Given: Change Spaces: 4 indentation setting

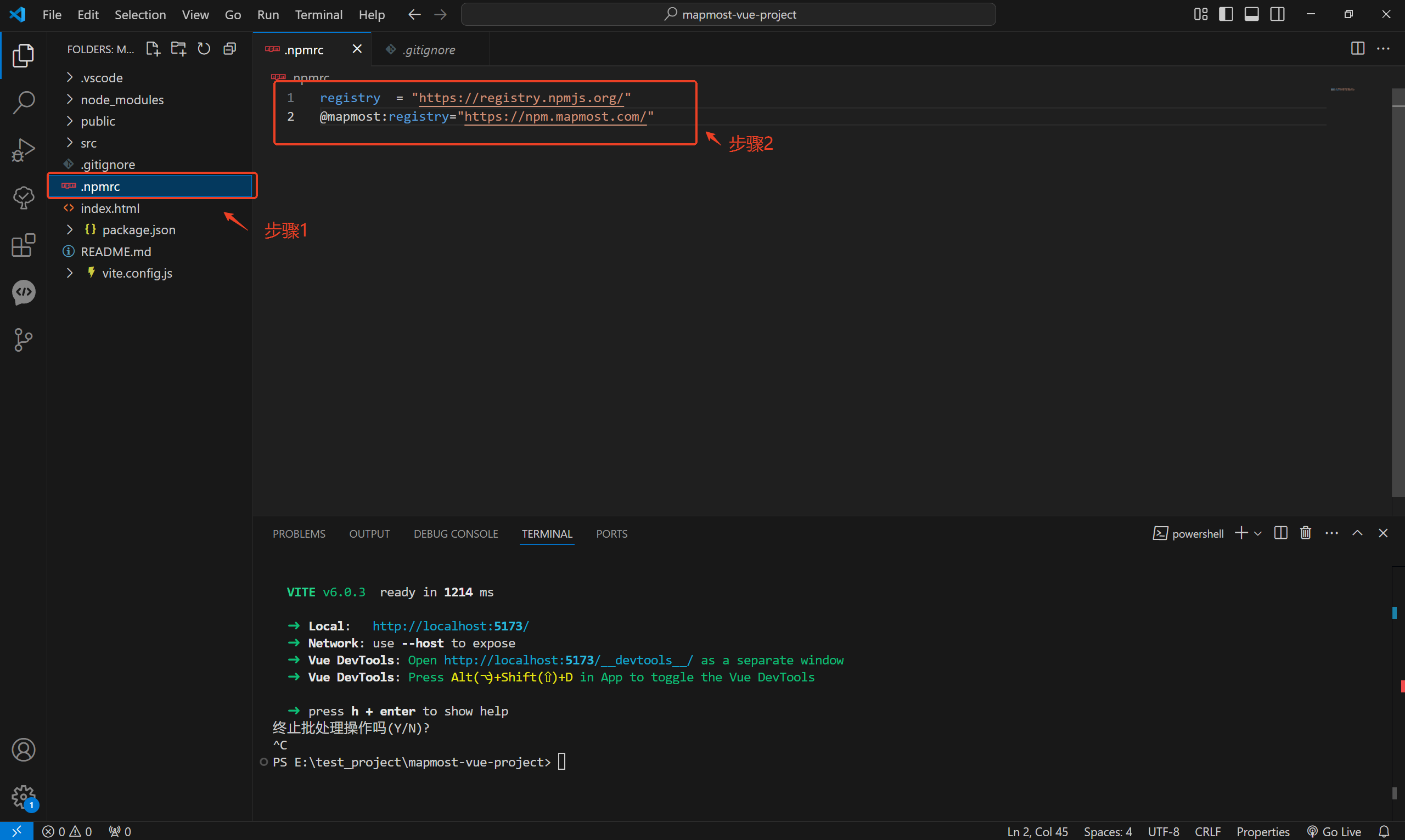Looking at the screenshot, I should click(x=1107, y=832).
